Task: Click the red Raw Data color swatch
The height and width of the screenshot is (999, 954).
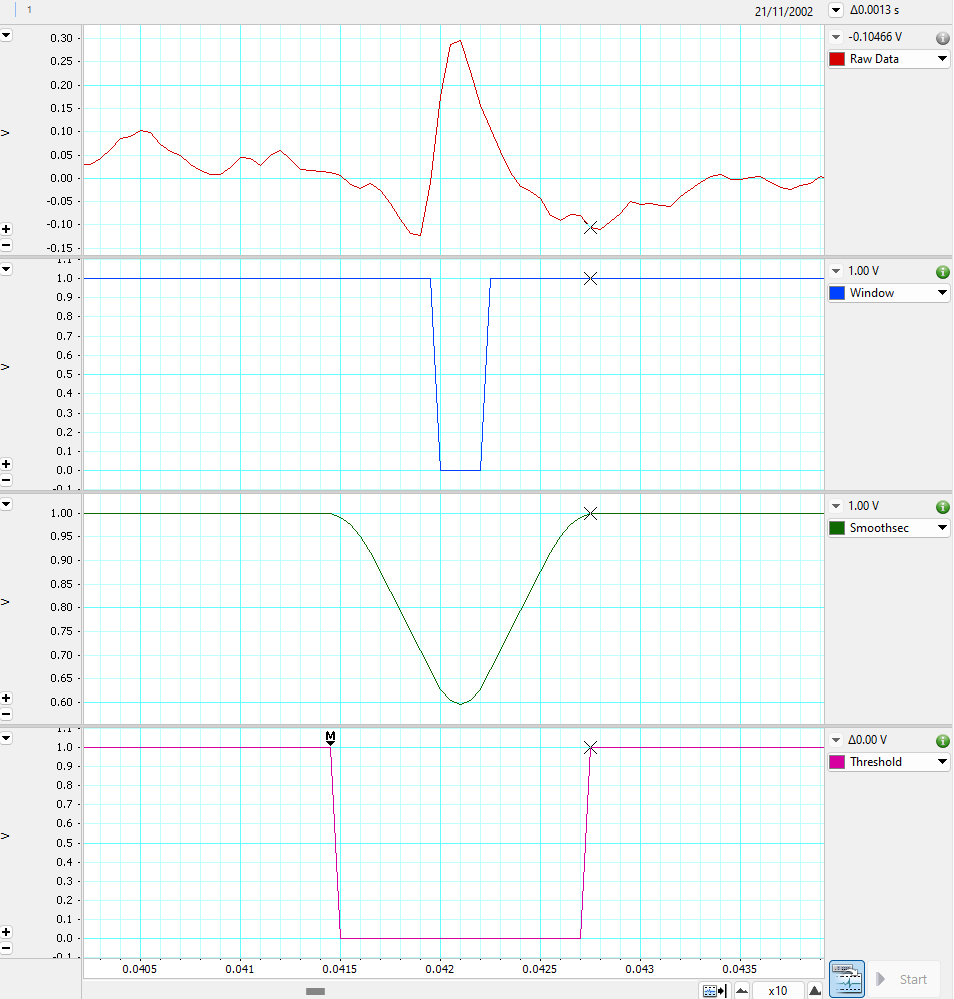Action: (837, 59)
